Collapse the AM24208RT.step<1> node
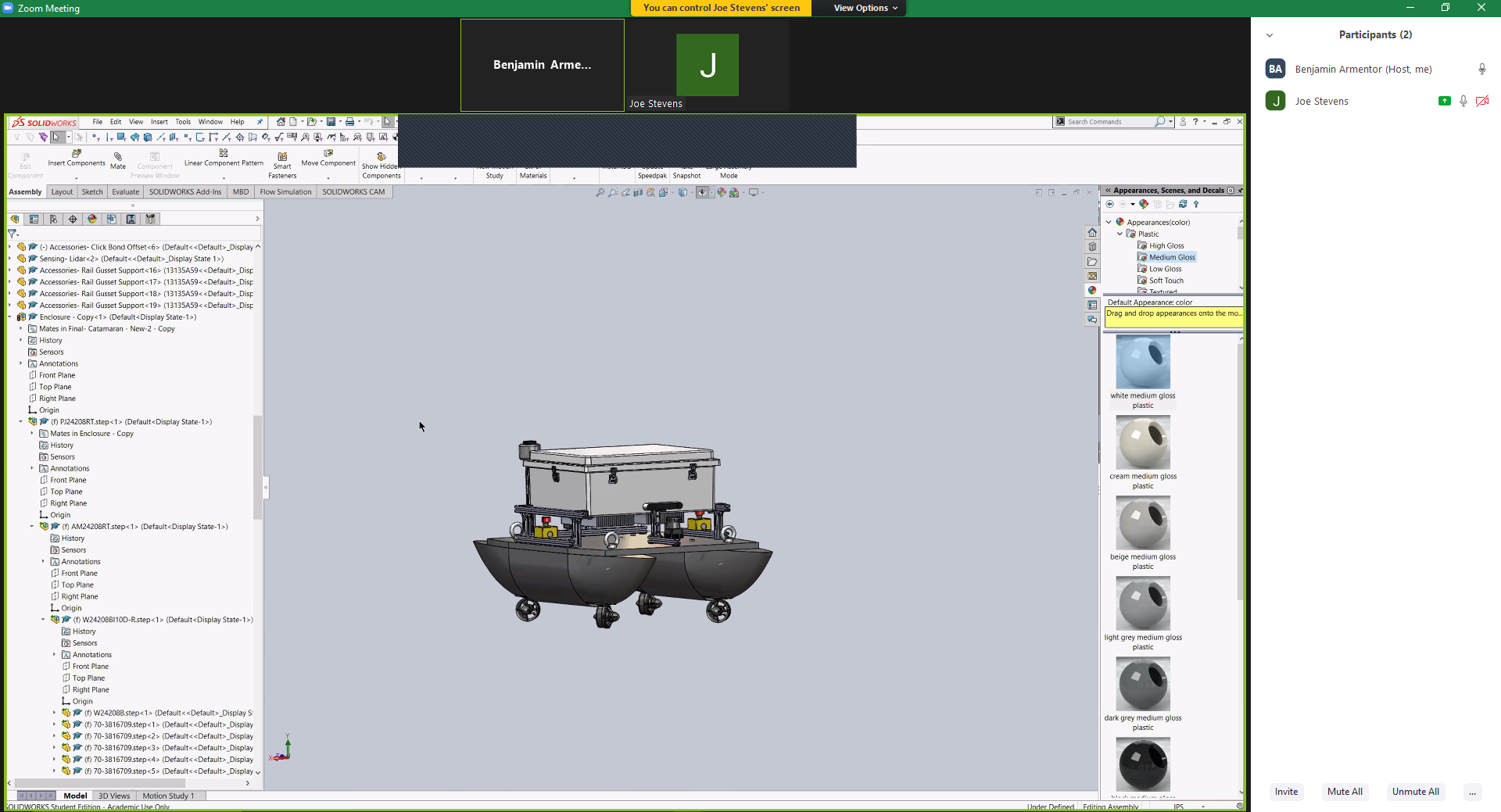Image resolution: width=1501 pixels, height=812 pixels. pyautogui.click(x=32, y=527)
